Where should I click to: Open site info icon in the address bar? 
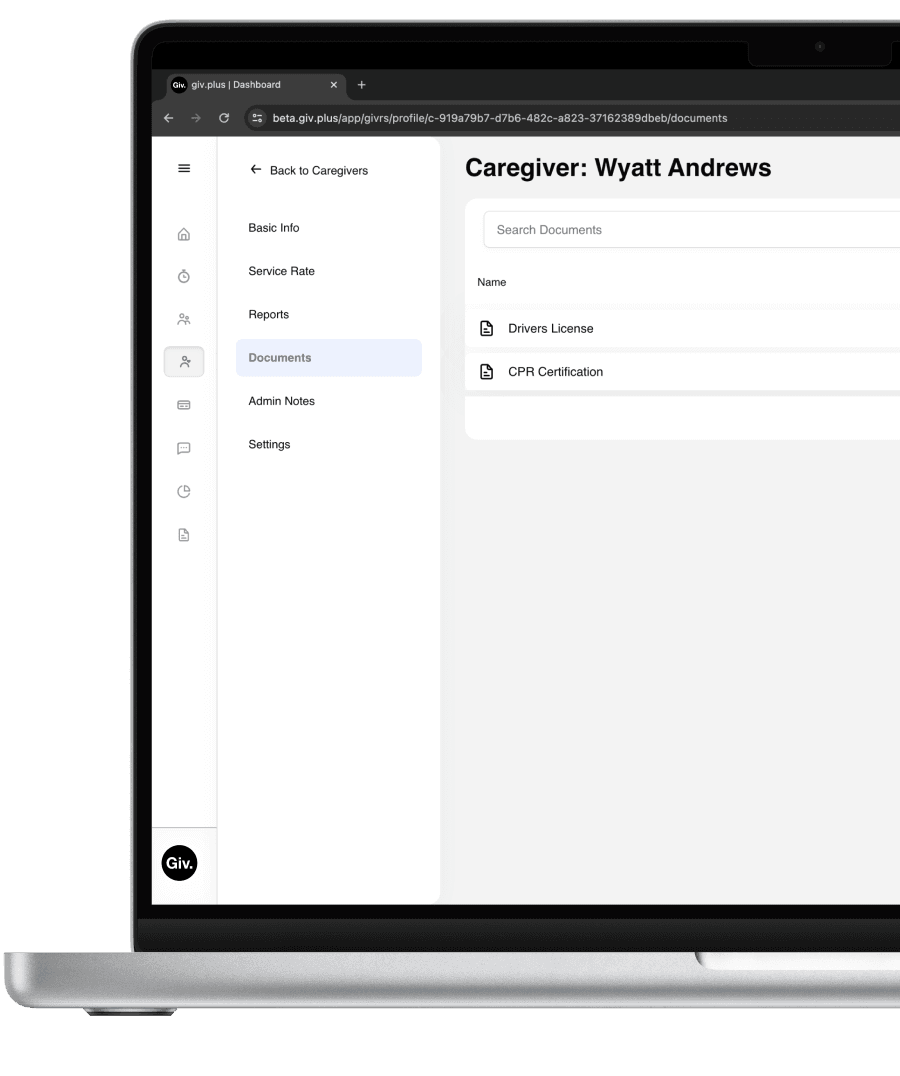[257, 118]
